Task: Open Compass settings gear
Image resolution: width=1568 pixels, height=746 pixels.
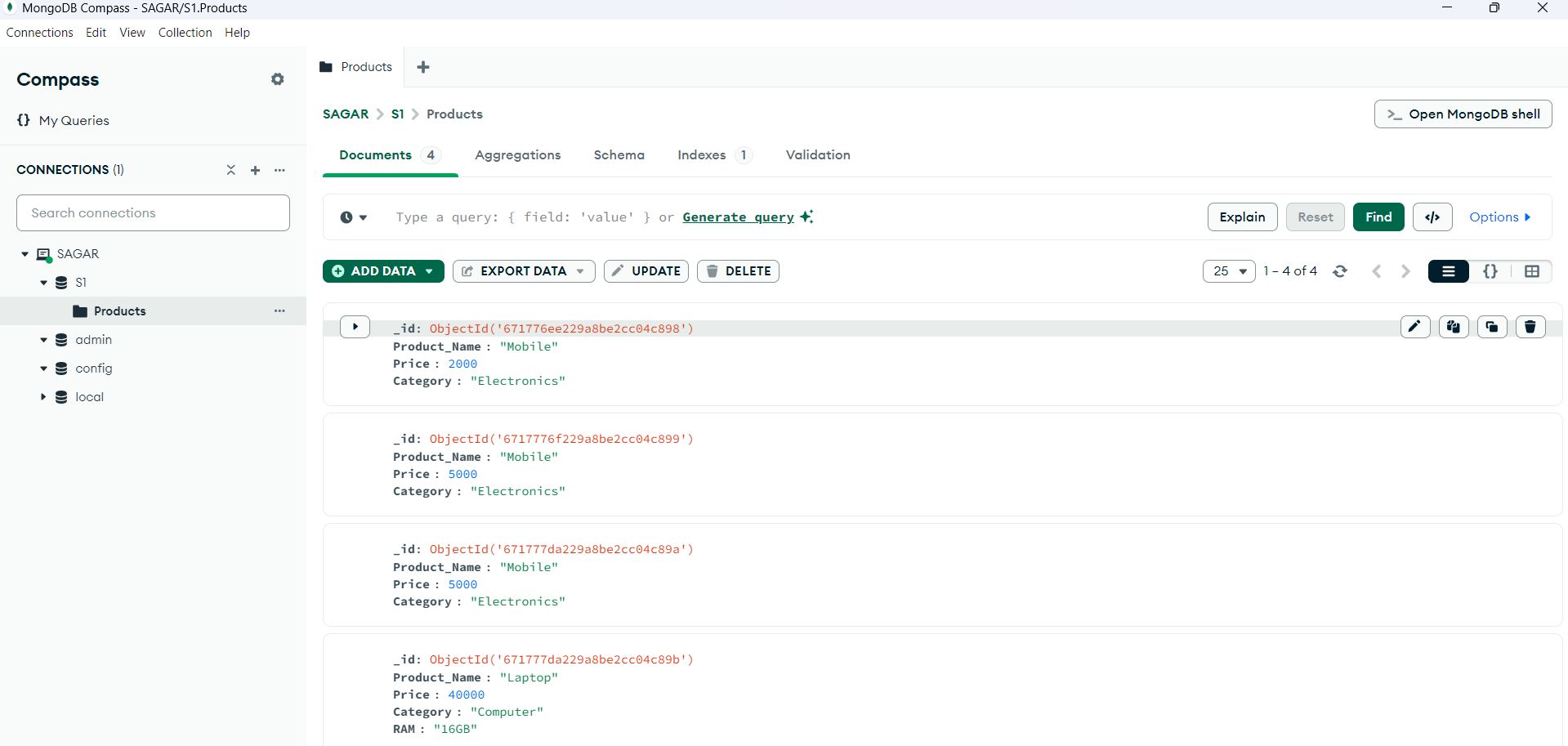Action: [x=278, y=78]
